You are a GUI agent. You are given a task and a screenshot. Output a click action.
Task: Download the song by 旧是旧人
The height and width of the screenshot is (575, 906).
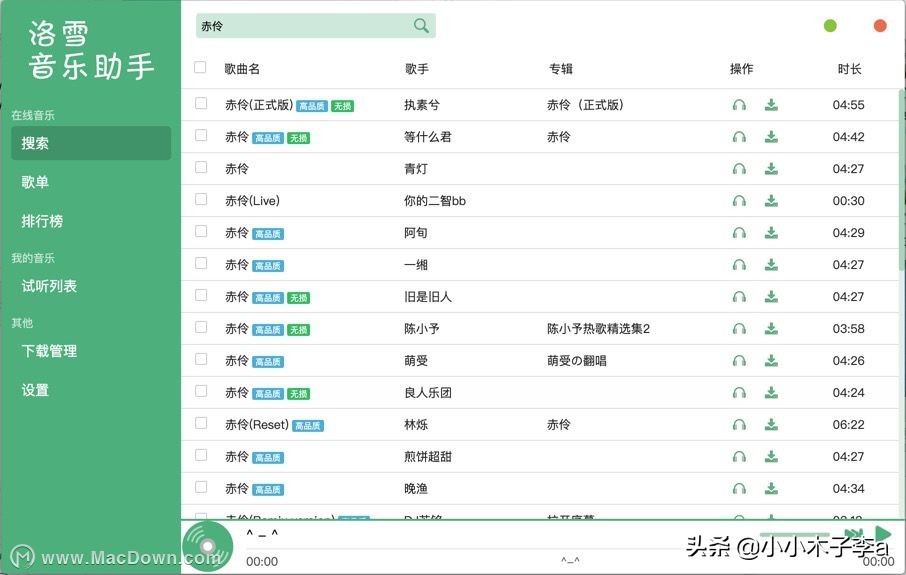point(771,297)
